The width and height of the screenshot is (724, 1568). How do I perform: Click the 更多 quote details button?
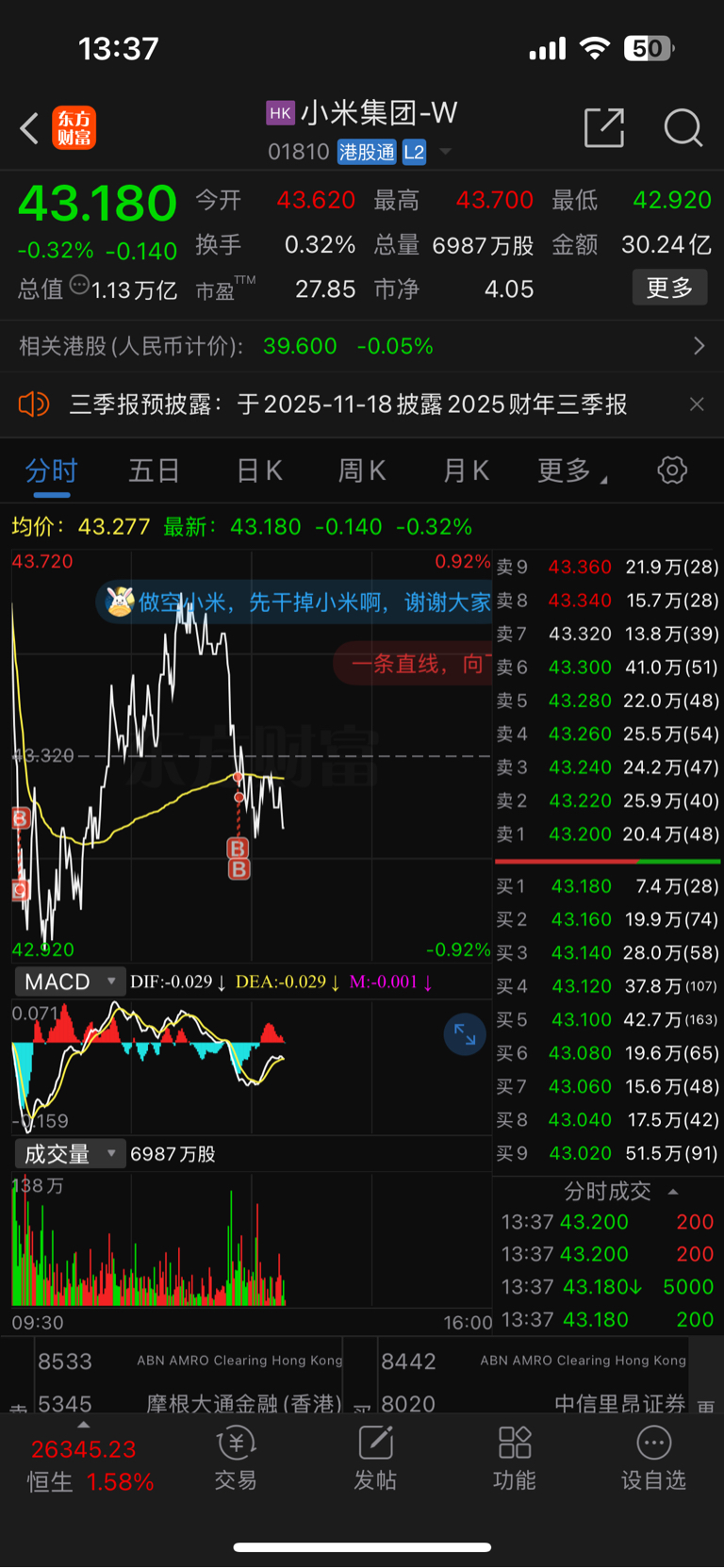click(x=669, y=288)
